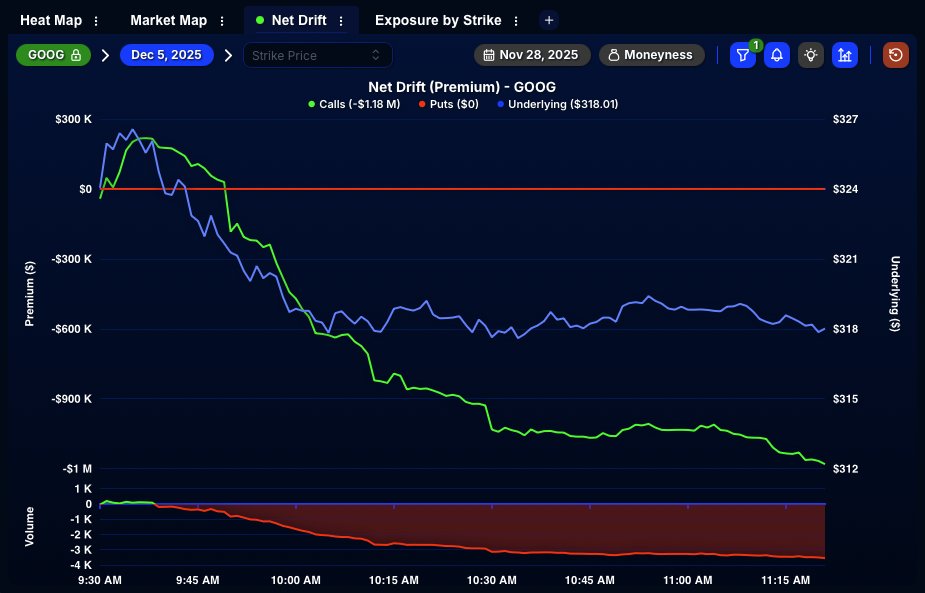925x593 pixels.
Task: Open the filter panel icon
Action: [x=742, y=55]
